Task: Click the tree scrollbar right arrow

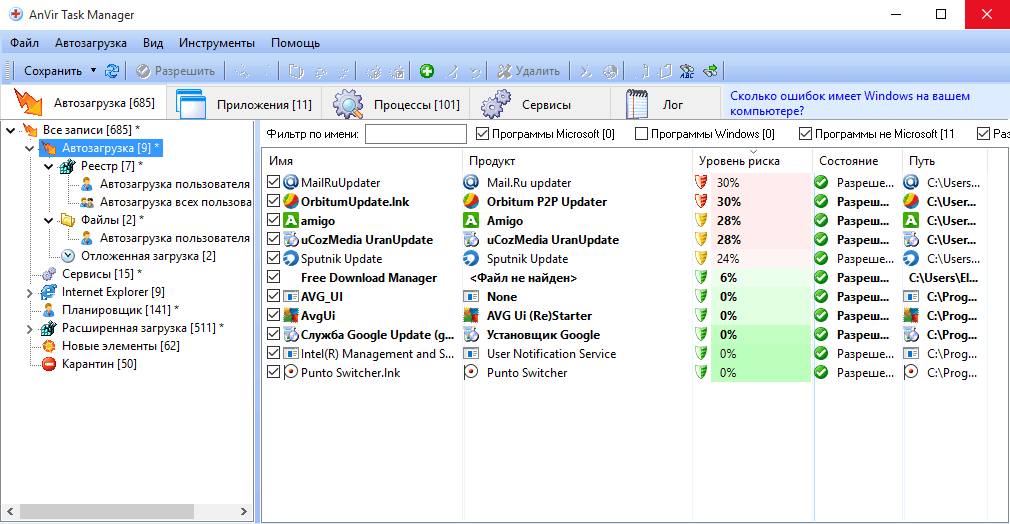Action: coord(243,511)
